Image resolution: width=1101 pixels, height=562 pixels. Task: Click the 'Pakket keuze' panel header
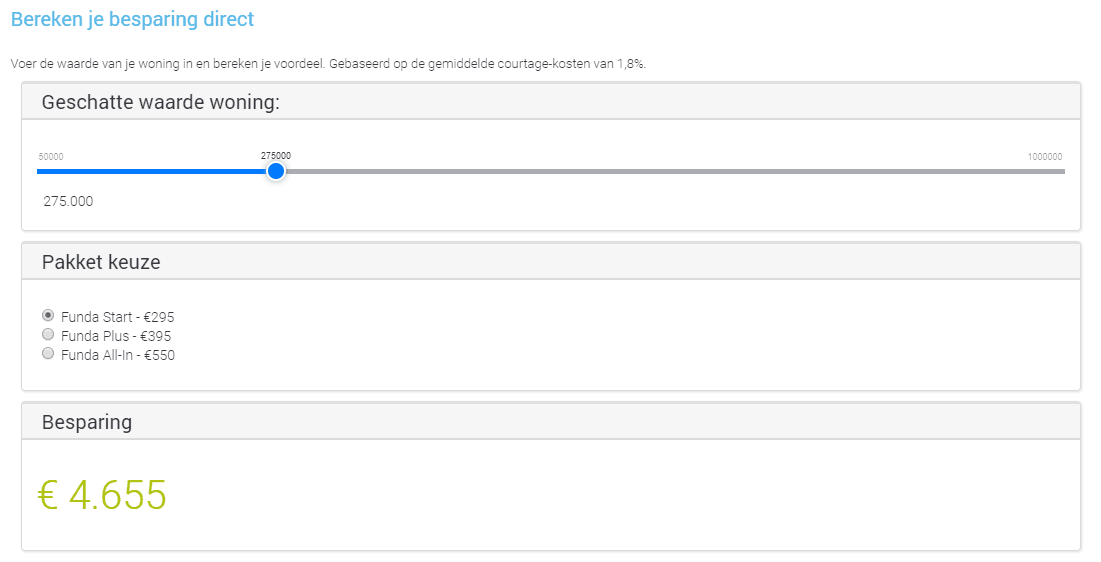pyautogui.click(x=551, y=262)
